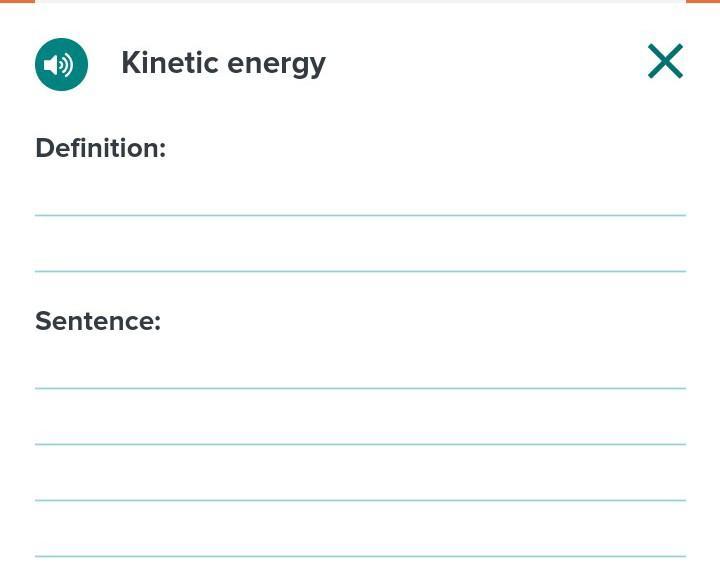The height and width of the screenshot is (581, 720).
Task: Click the word "Kinetic" in the title
Action: click(169, 63)
